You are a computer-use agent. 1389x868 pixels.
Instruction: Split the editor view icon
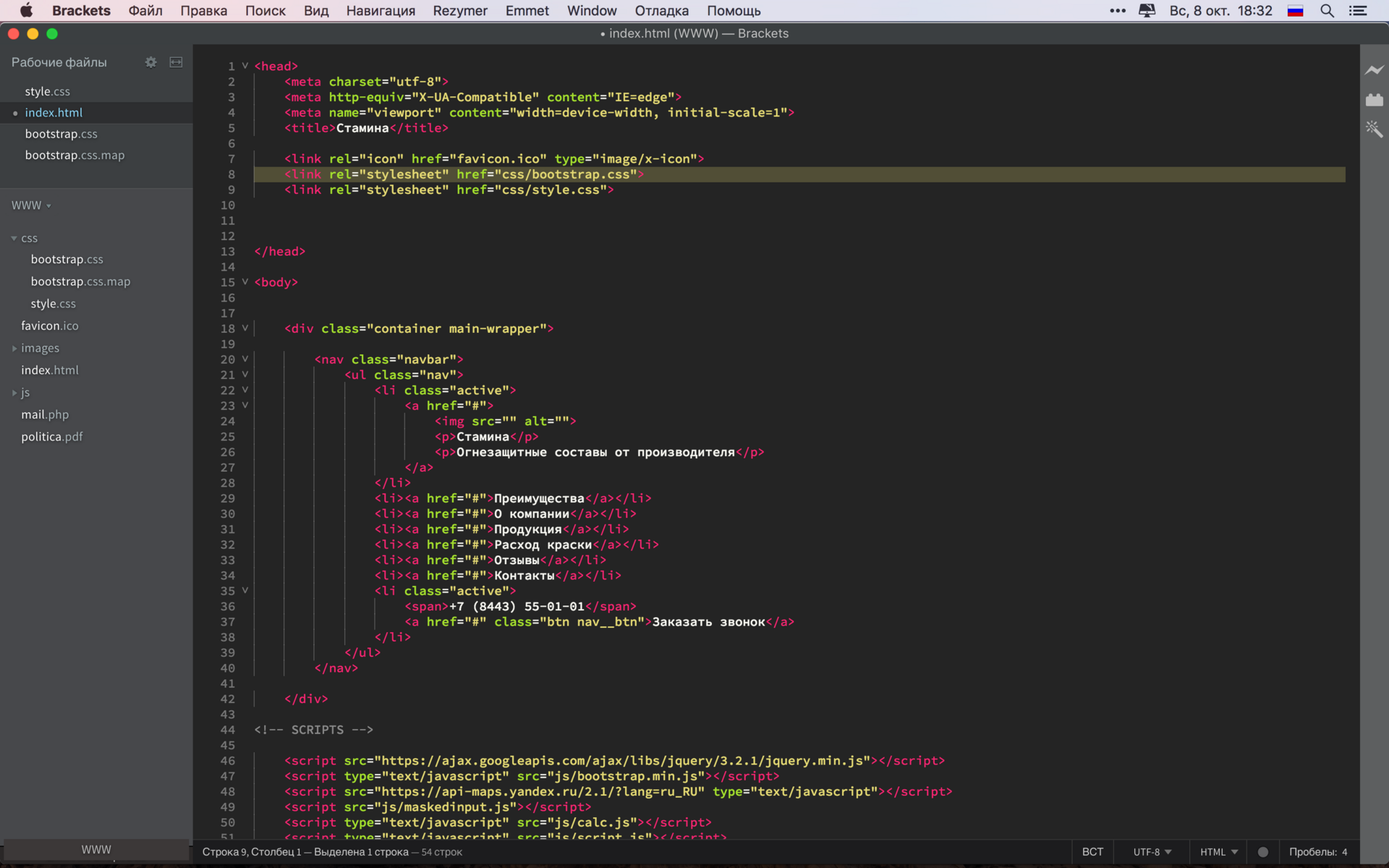[176, 62]
